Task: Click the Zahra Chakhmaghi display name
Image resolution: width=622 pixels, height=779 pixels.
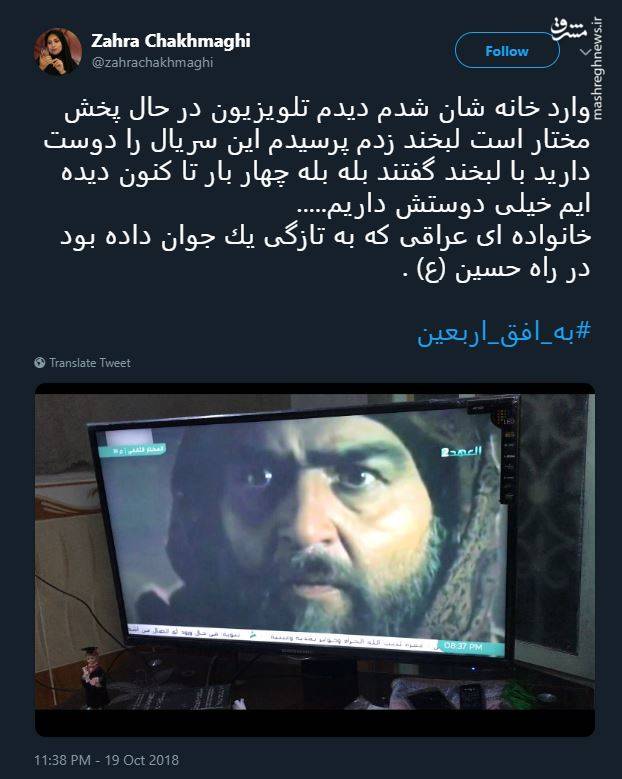Action: point(171,41)
